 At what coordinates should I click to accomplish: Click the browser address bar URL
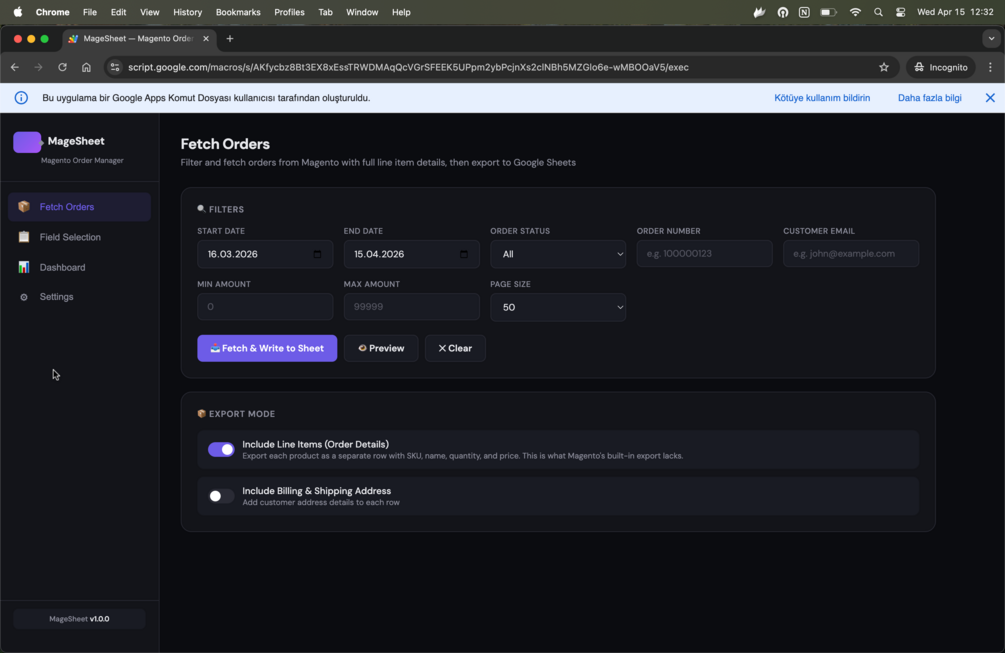(x=408, y=67)
